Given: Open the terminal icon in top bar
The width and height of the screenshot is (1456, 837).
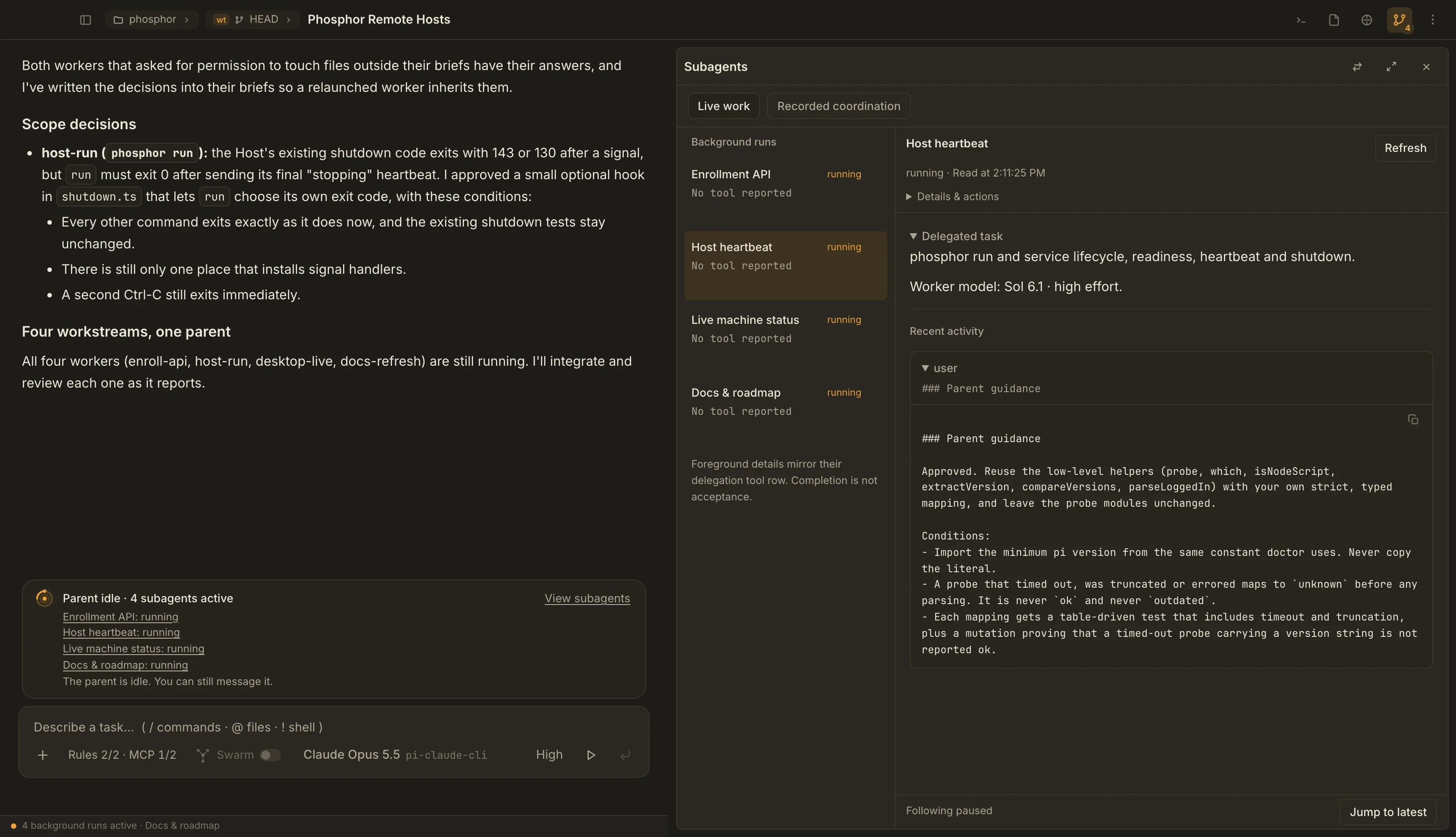Looking at the screenshot, I should click(1301, 20).
